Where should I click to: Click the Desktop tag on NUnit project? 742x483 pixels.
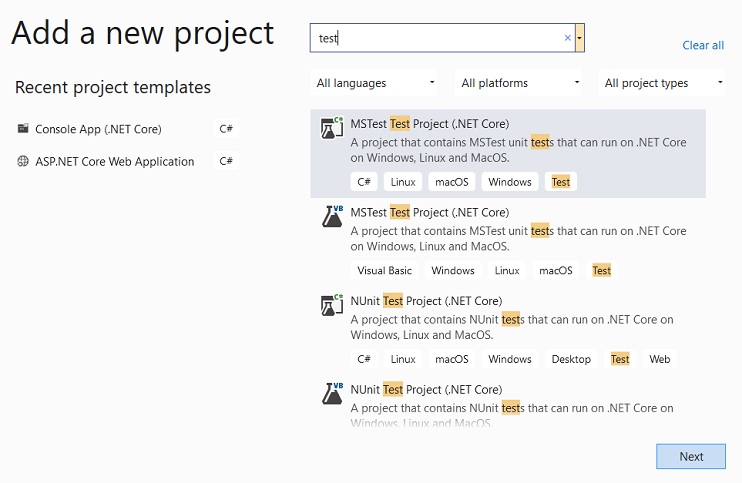(571, 359)
